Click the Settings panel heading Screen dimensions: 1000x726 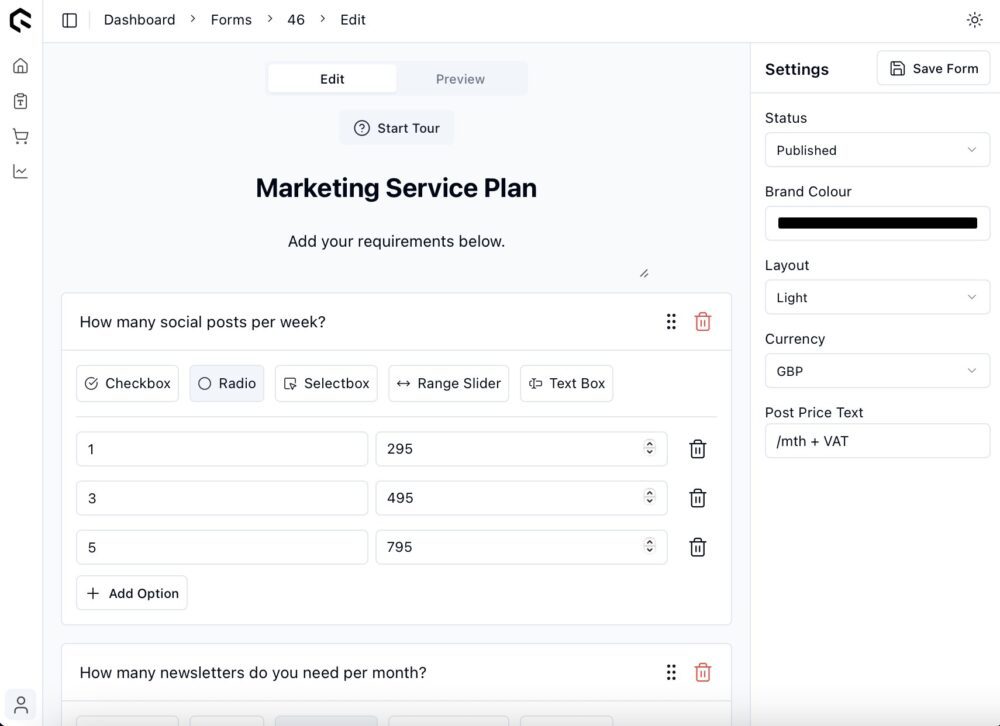click(797, 69)
